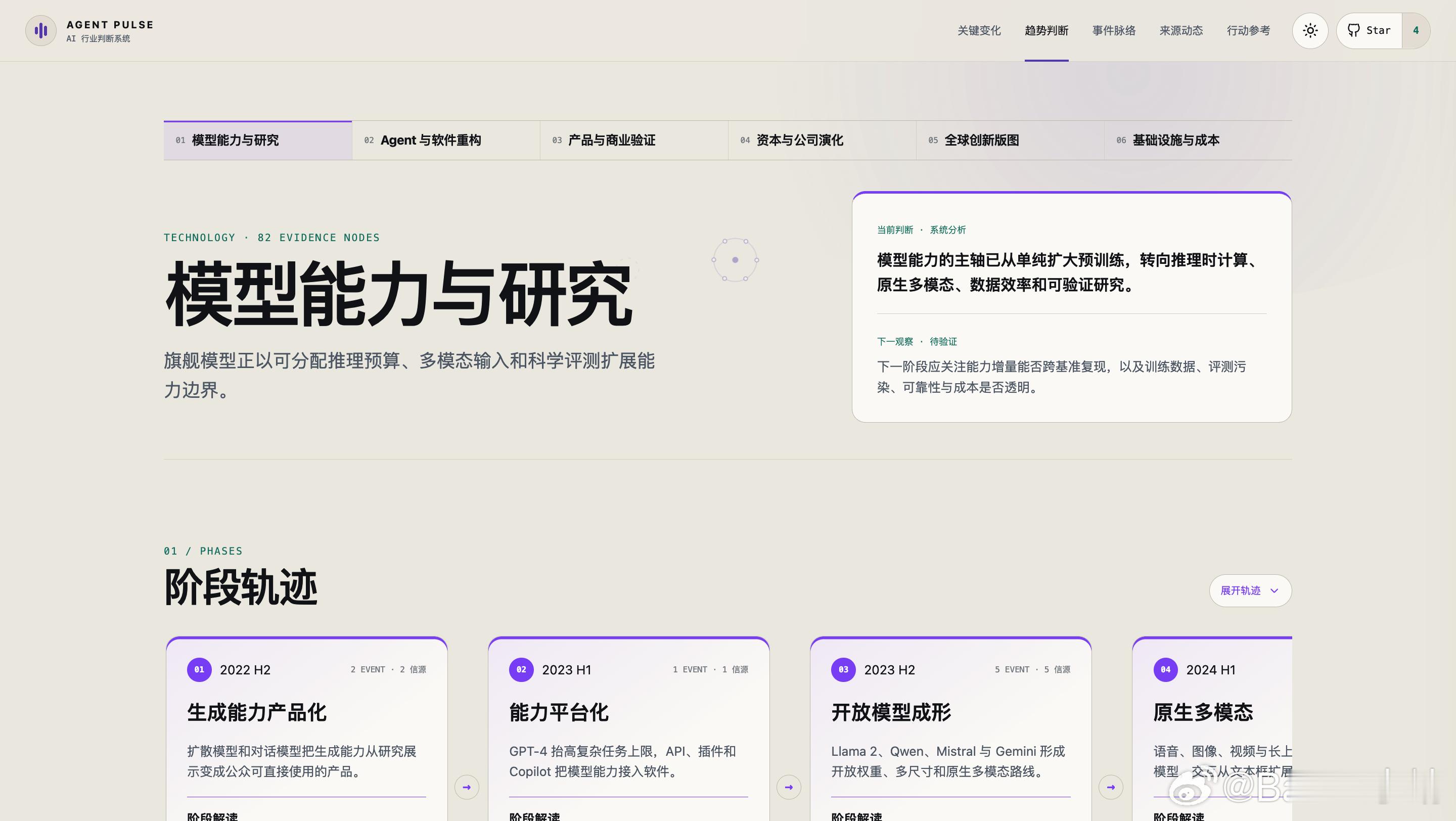
Task: Open the 开放模型成形 phase card title
Action: (x=891, y=712)
